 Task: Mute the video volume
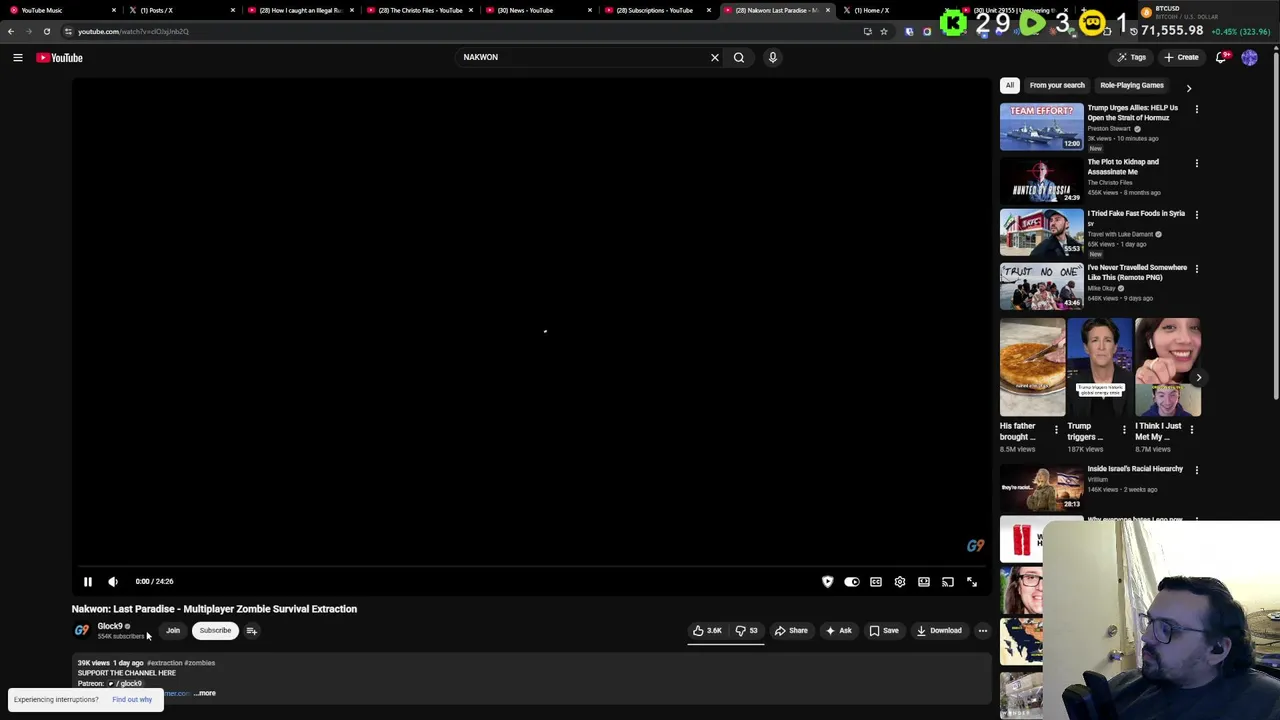113,581
